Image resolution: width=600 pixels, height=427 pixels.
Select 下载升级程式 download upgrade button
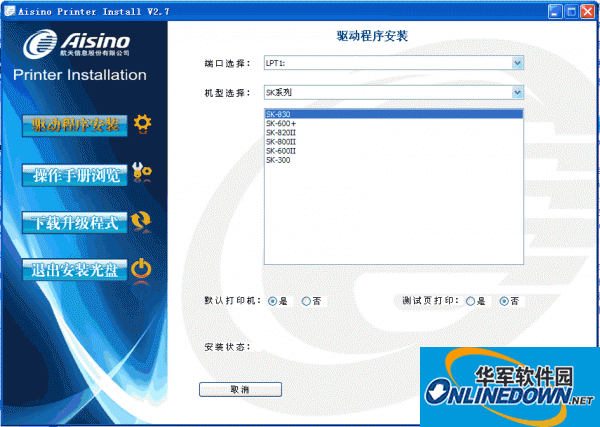[75, 222]
